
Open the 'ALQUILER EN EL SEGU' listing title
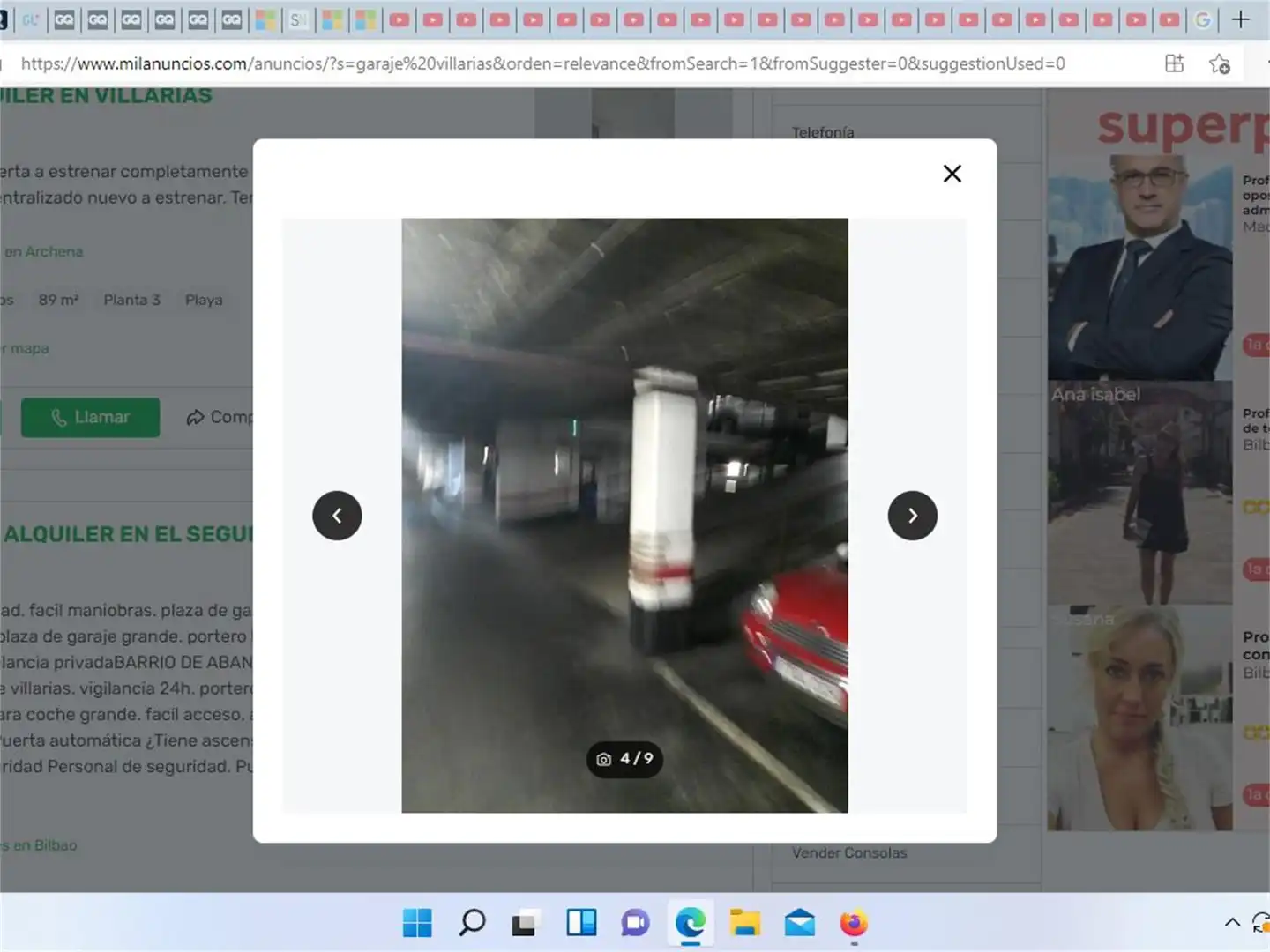click(x=129, y=534)
